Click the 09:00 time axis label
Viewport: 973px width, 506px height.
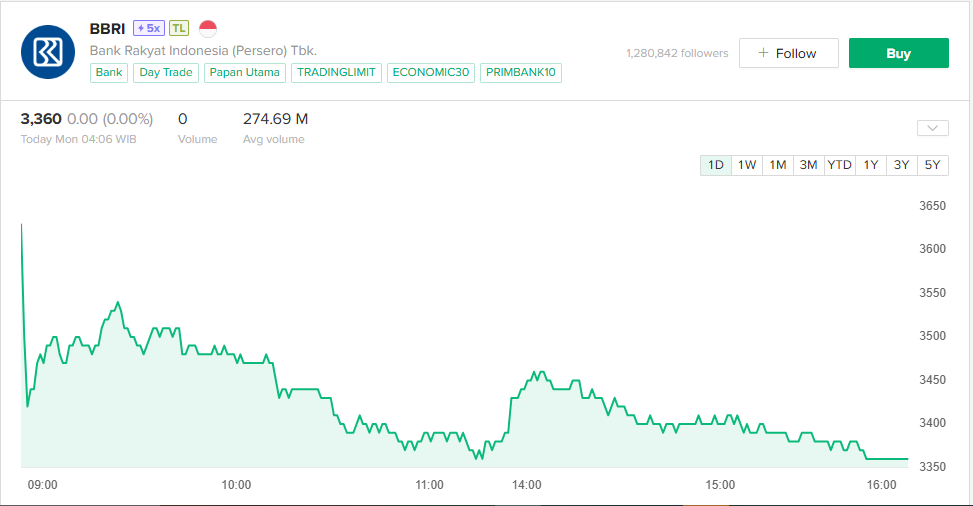(42, 485)
